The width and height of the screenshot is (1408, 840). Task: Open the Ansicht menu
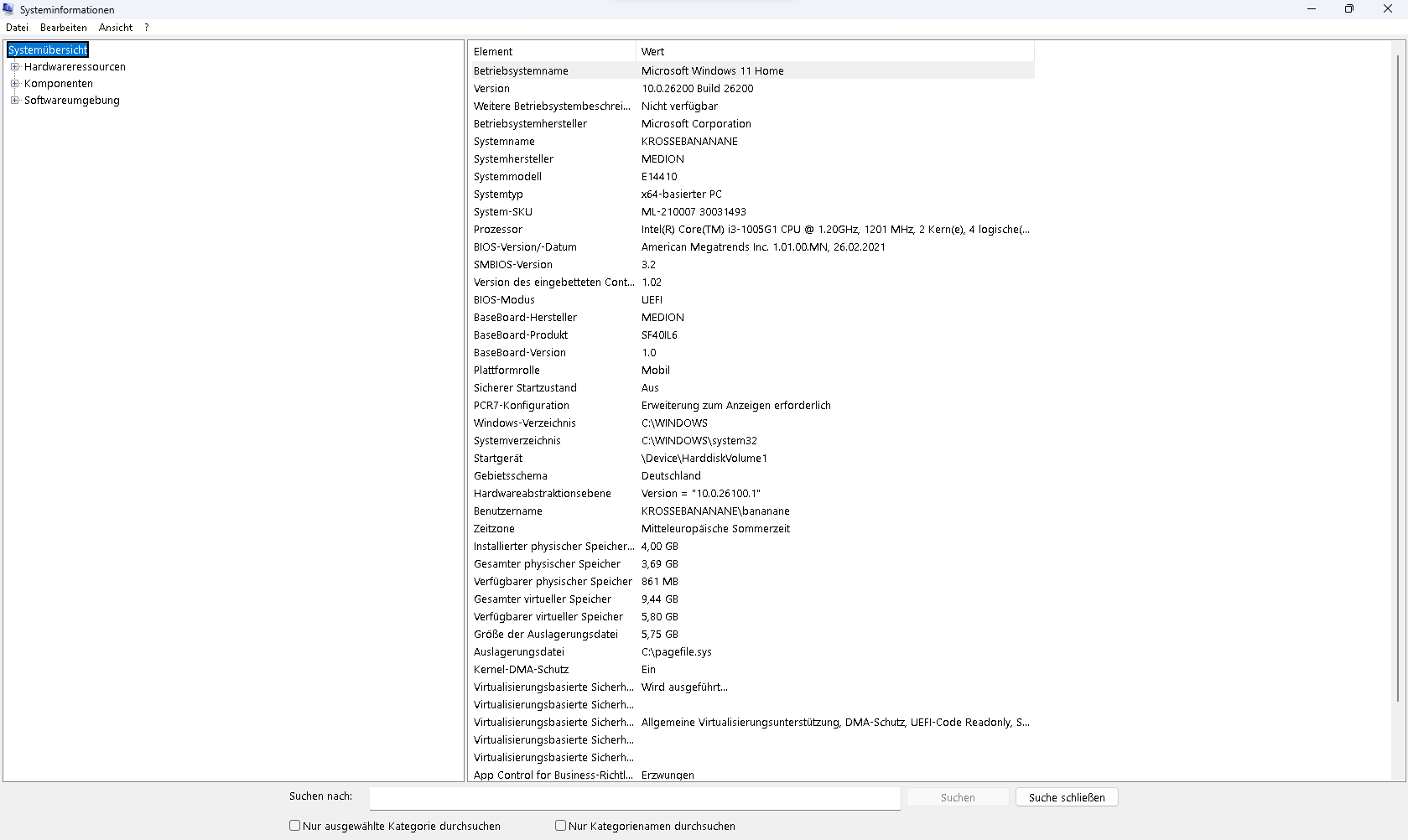116,28
